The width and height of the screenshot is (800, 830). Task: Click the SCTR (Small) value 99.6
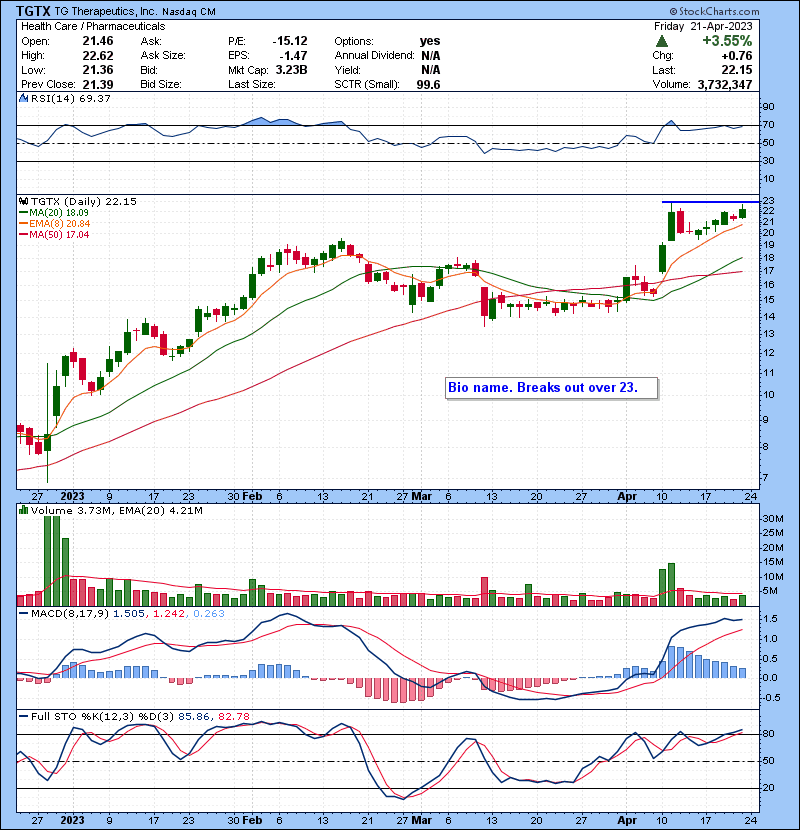(428, 85)
